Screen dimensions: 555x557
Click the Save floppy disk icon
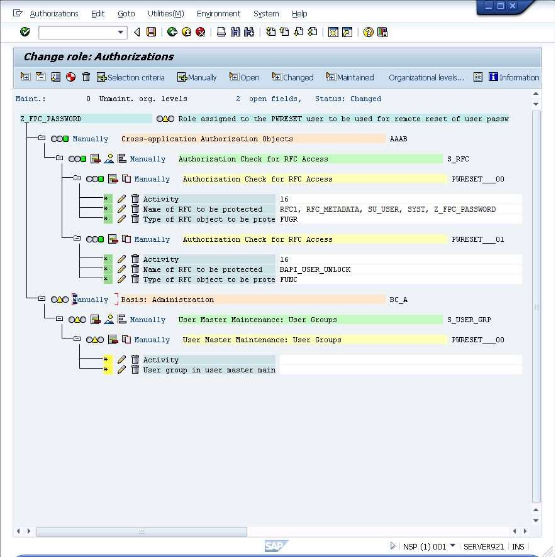[x=151, y=32]
